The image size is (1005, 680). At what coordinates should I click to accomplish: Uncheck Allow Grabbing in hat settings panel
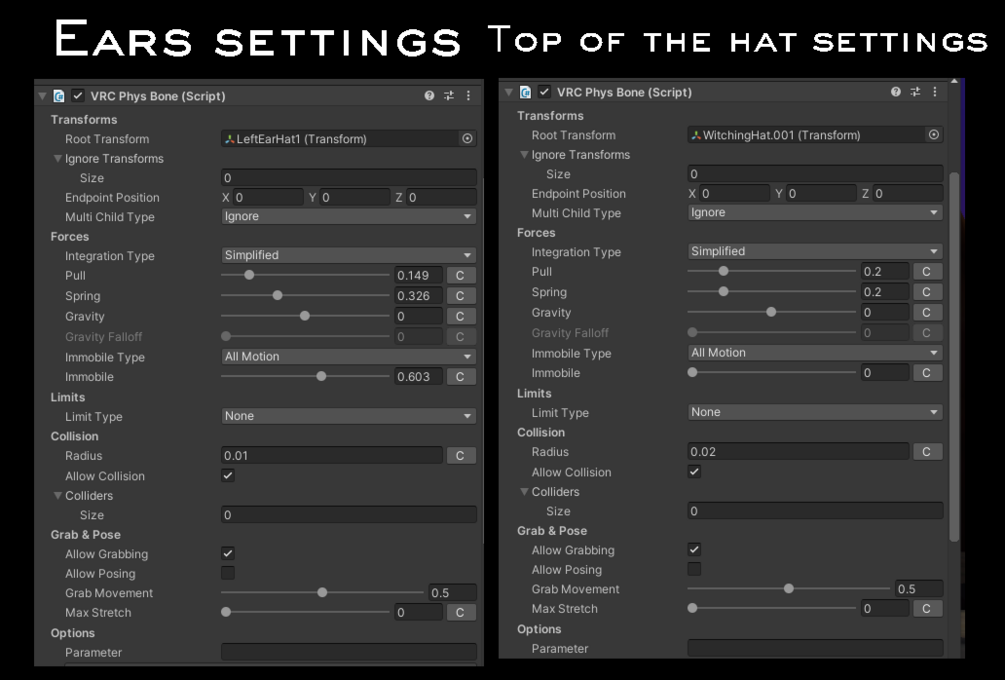pos(694,549)
